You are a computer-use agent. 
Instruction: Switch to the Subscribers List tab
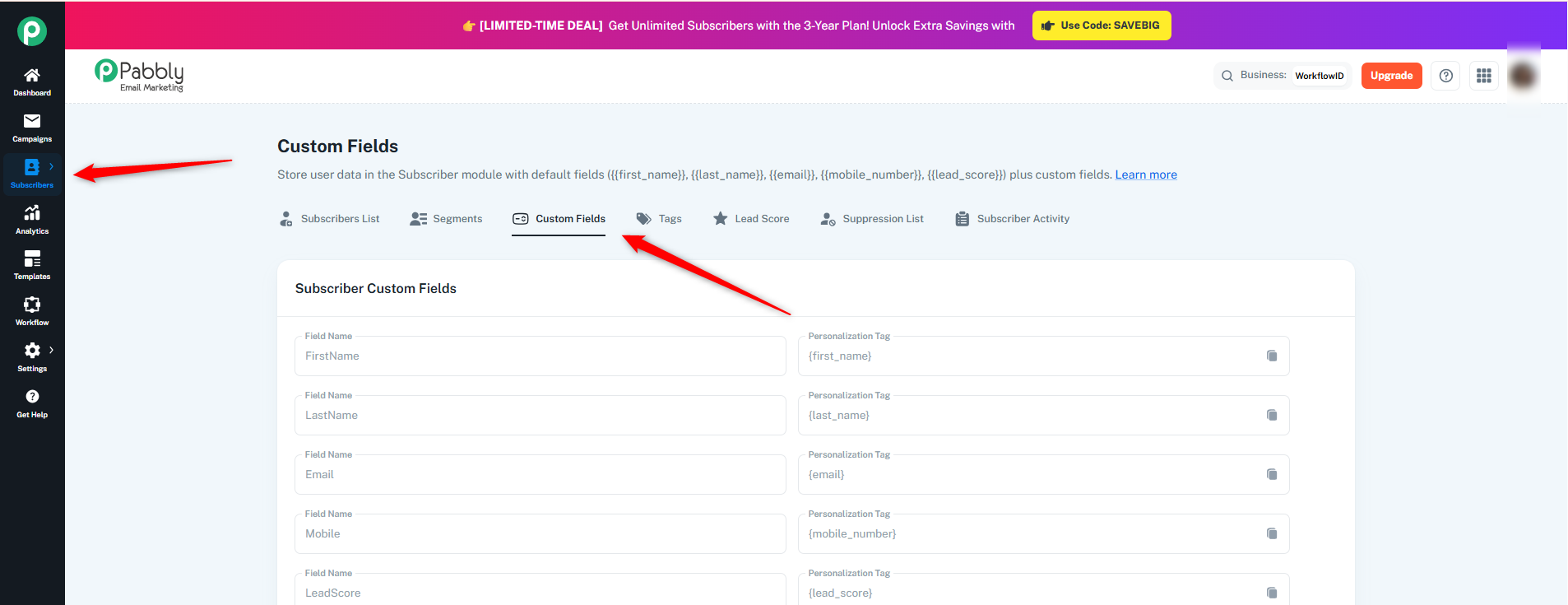click(x=329, y=219)
